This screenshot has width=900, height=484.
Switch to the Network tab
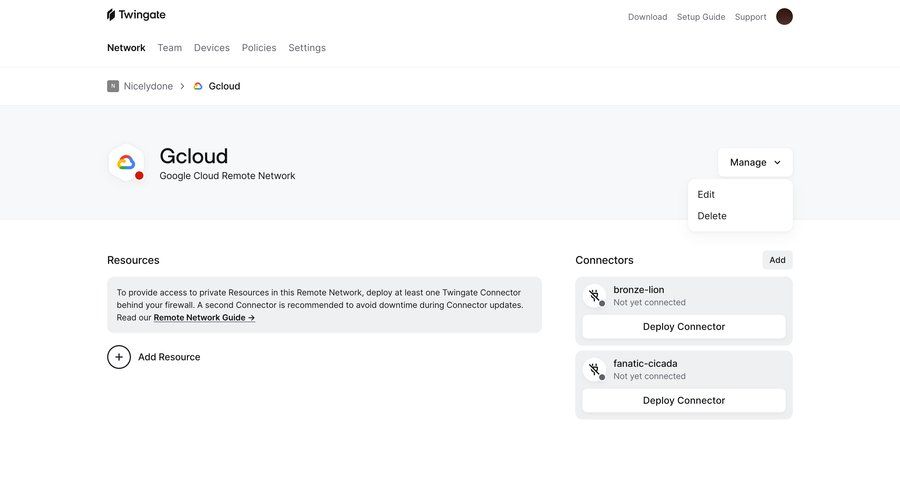point(126,48)
